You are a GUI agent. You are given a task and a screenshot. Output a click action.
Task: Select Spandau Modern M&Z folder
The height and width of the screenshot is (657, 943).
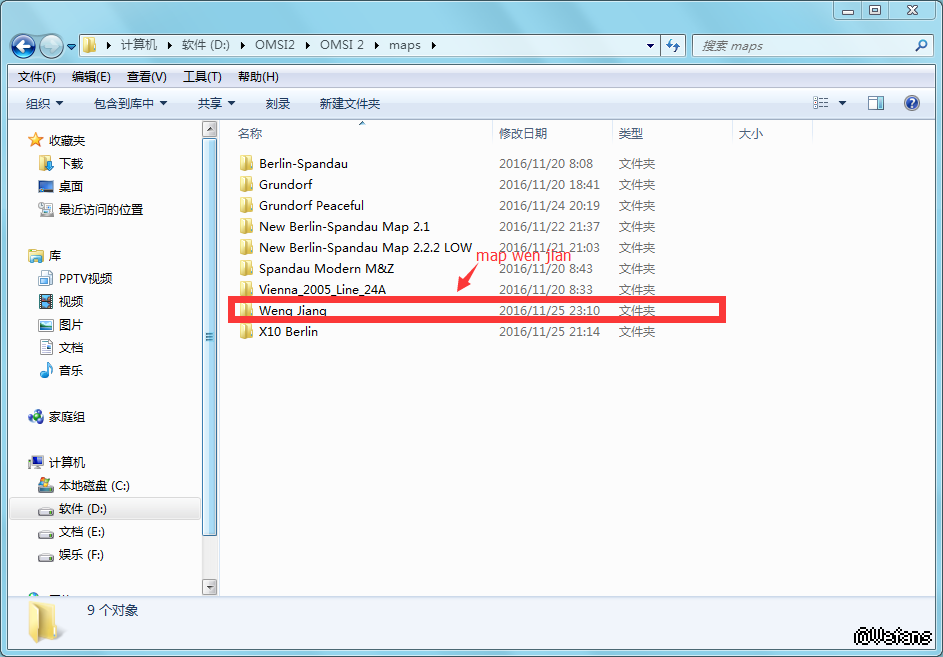pyautogui.click(x=326, y=269)
